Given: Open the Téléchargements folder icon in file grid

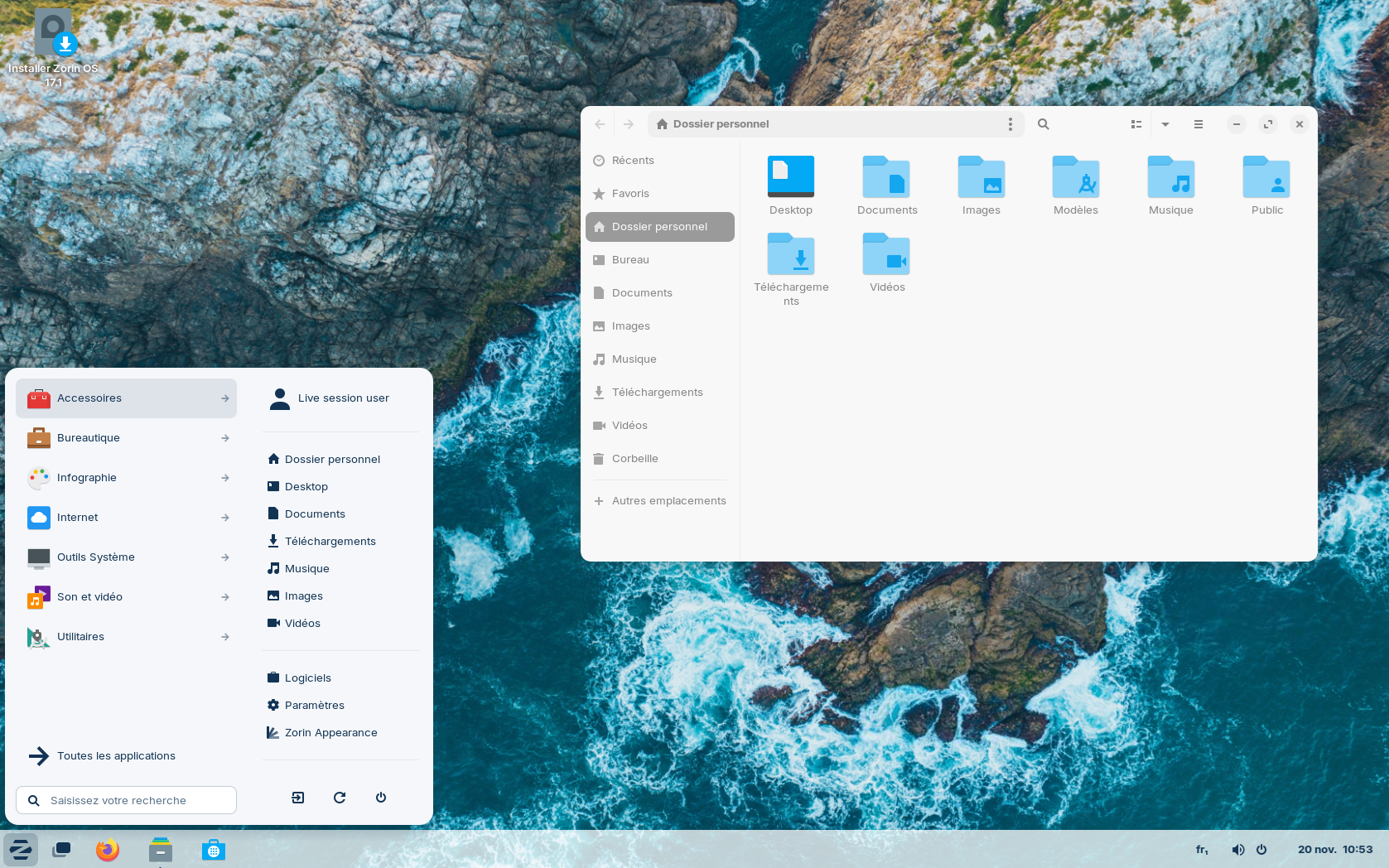Looking at the screenshot, I should coord(791,270).
